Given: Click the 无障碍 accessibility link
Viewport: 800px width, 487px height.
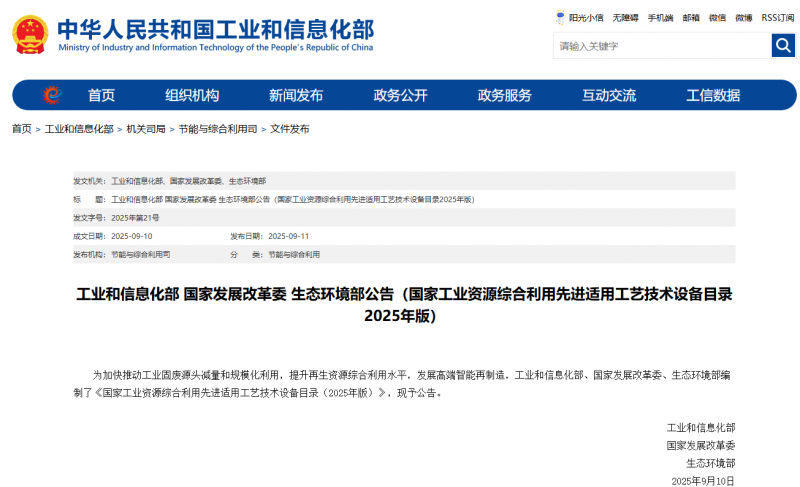Looking at the screenshot, I should coord(625,18).
